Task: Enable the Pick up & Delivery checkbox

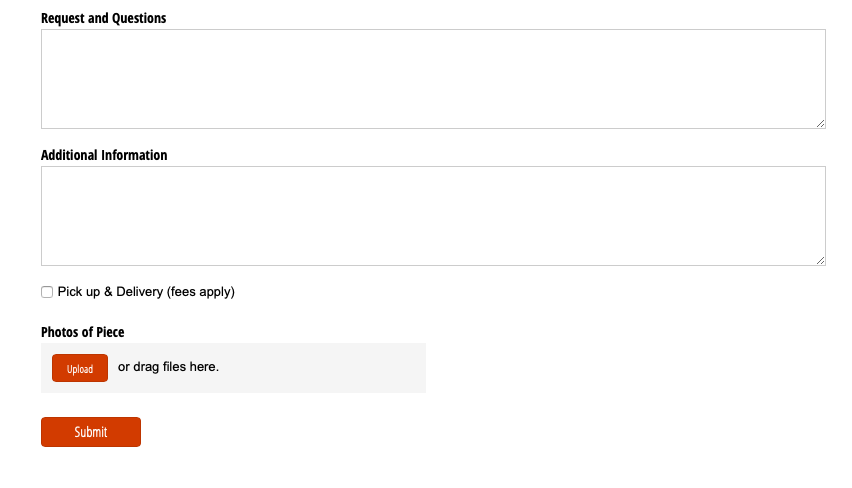Action: 47,292
